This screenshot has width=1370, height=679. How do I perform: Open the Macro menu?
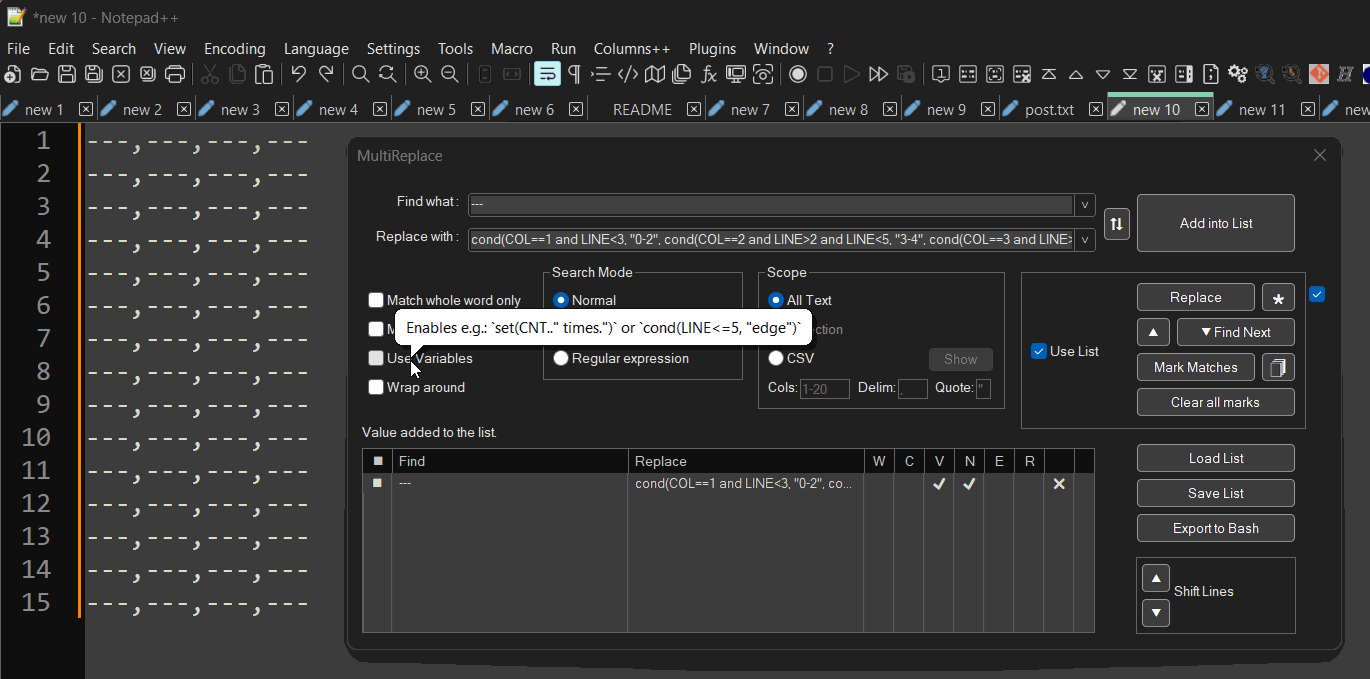pyautogui.click(x=512, y=48)
